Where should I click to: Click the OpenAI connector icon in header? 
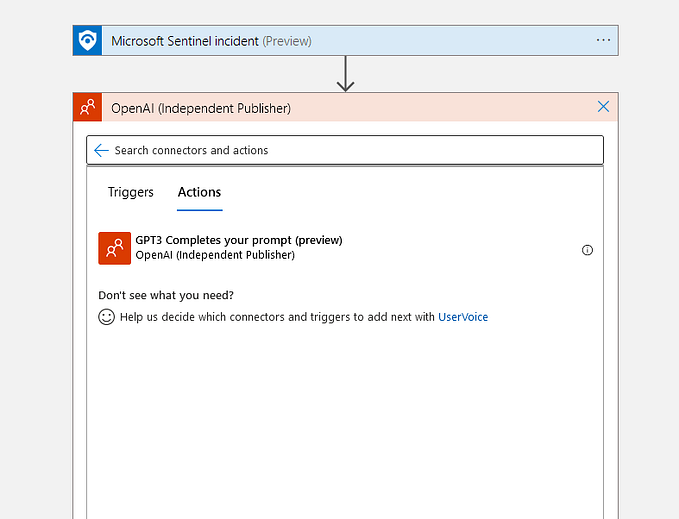(87, 107)
